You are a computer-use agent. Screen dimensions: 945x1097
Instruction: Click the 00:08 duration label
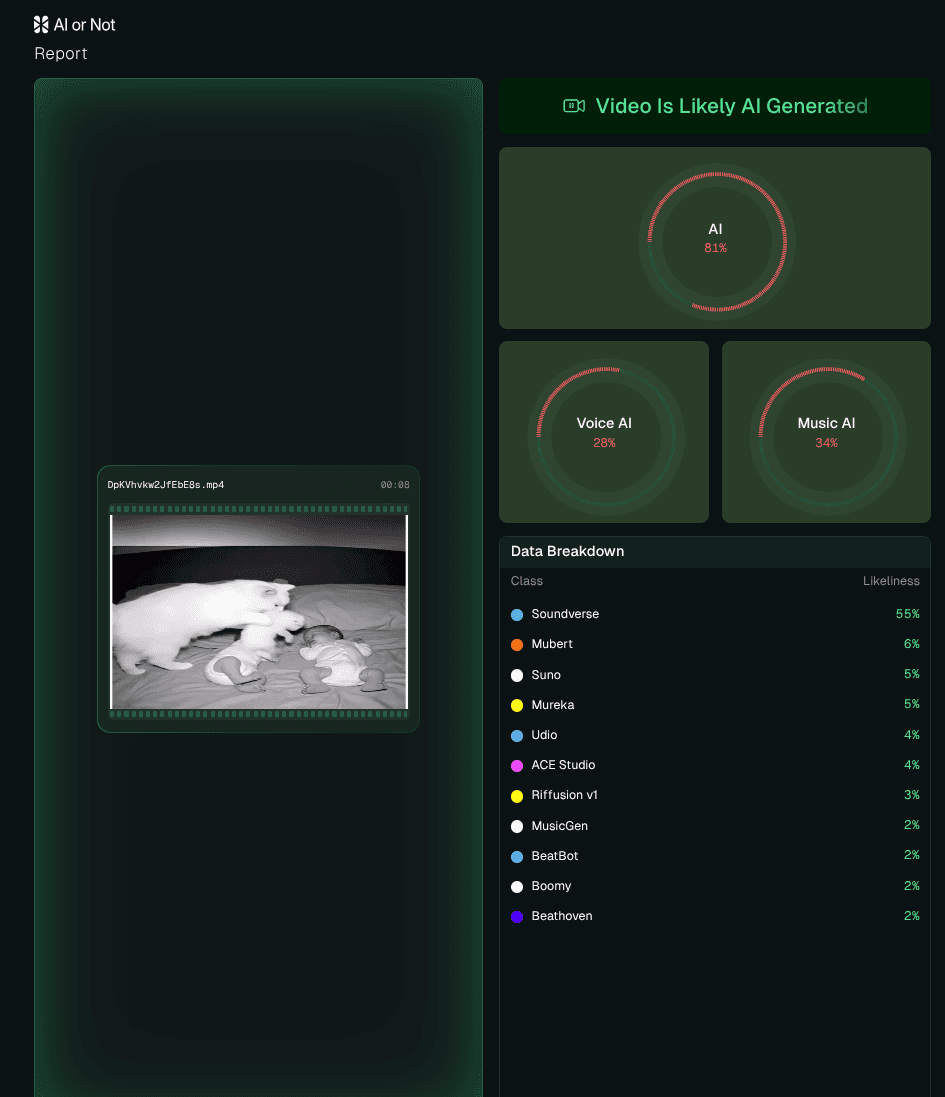click(392, 484)
